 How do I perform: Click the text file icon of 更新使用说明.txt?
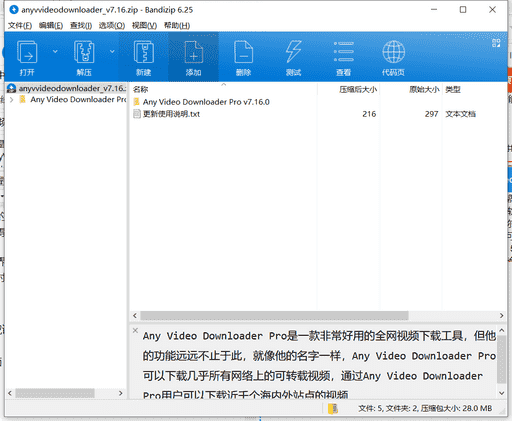coord(137,114)
